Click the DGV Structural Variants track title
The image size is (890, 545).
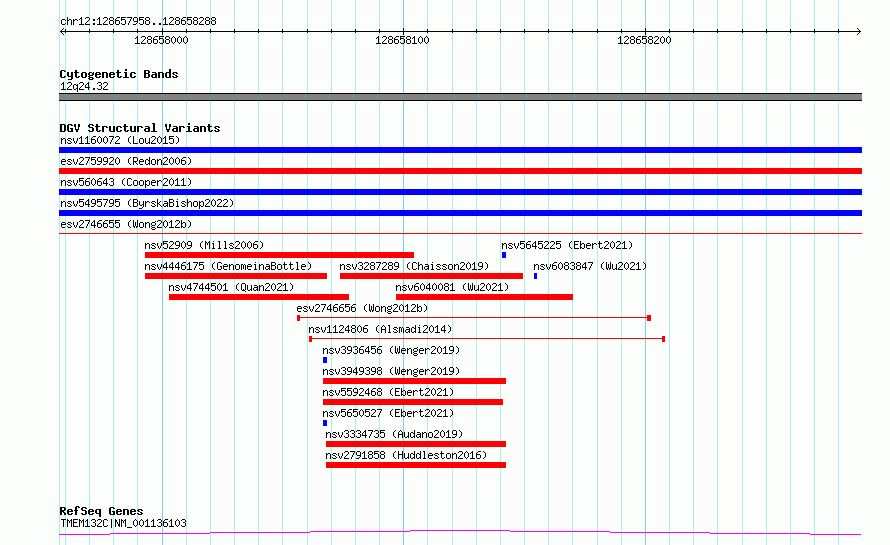tap(140, 128)
